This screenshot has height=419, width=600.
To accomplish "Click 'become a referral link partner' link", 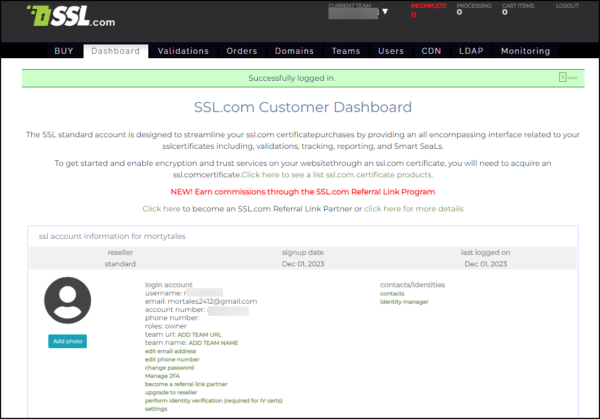I will point(186,384).
